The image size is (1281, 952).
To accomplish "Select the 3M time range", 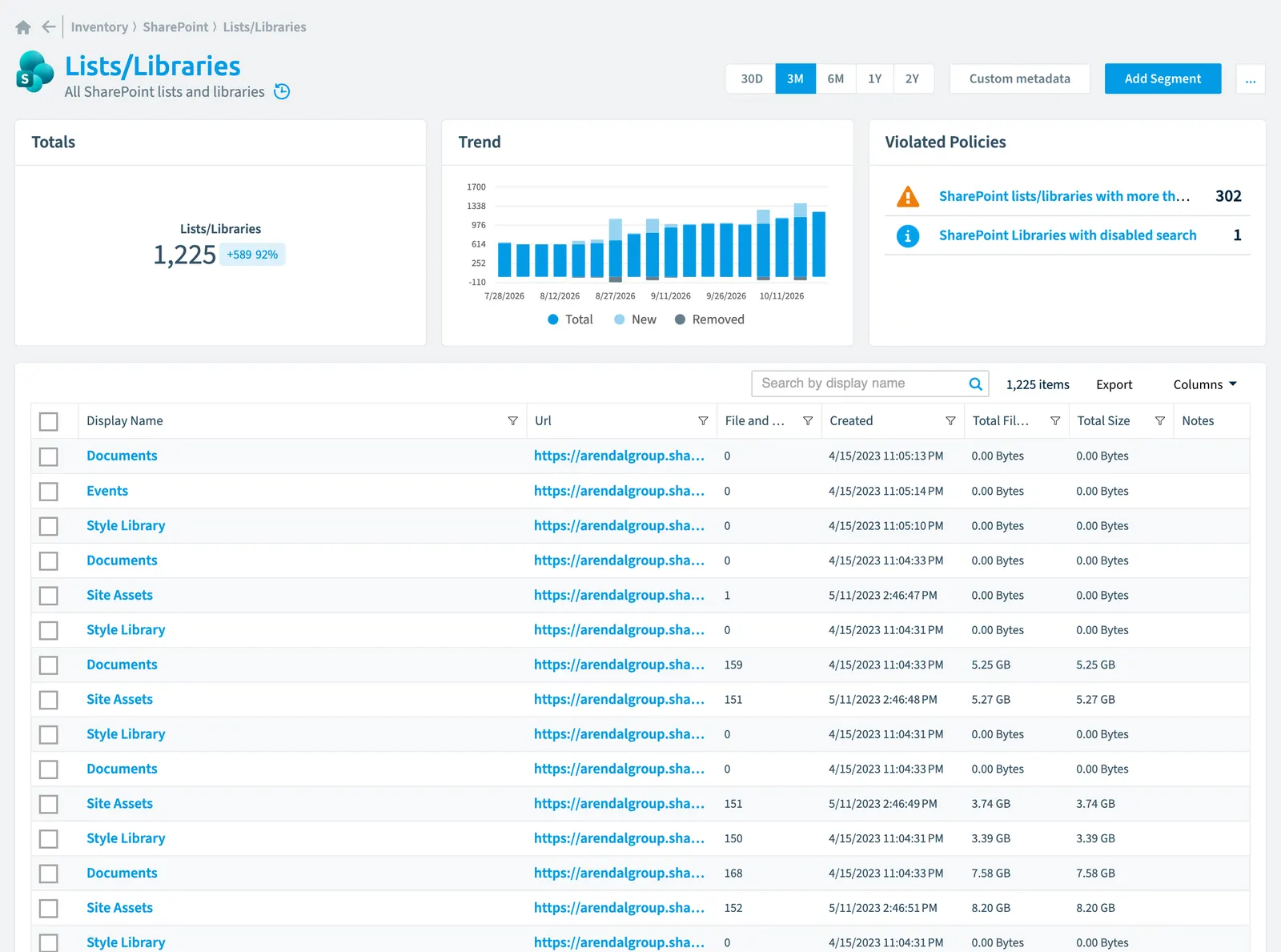I will (795, 78).
